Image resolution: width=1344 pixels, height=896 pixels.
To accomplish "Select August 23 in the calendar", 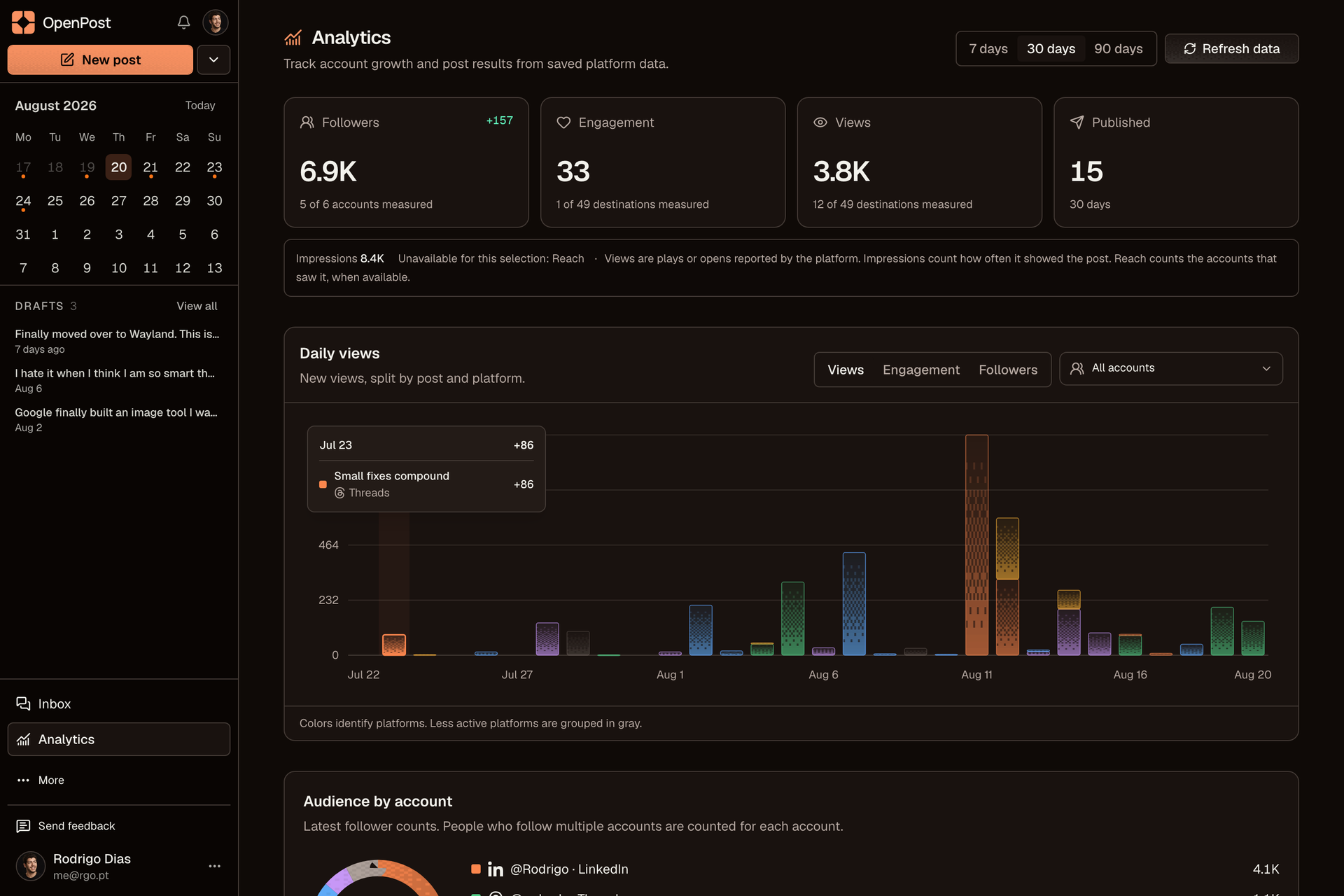I will [x=214, y=167].
